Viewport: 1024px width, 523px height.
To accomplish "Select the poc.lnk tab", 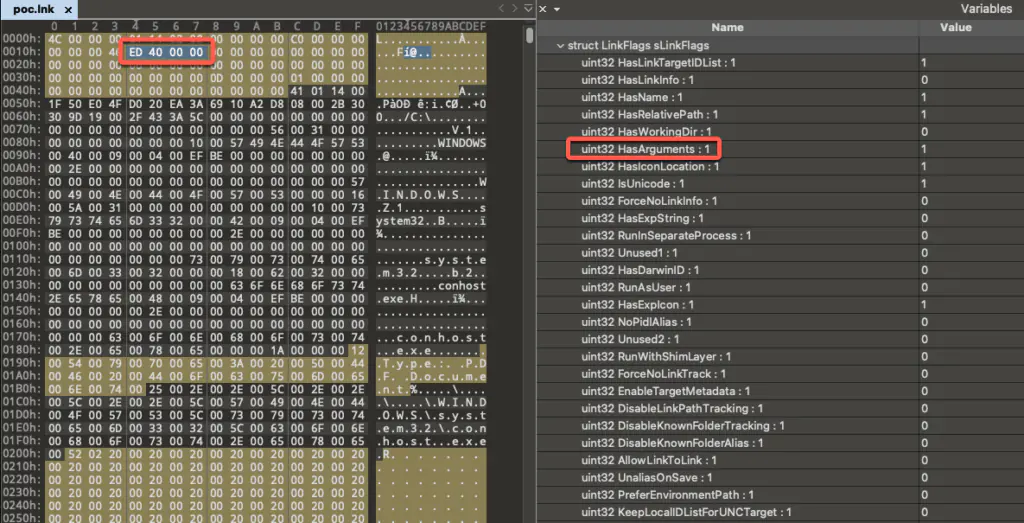I will [33, 9].
